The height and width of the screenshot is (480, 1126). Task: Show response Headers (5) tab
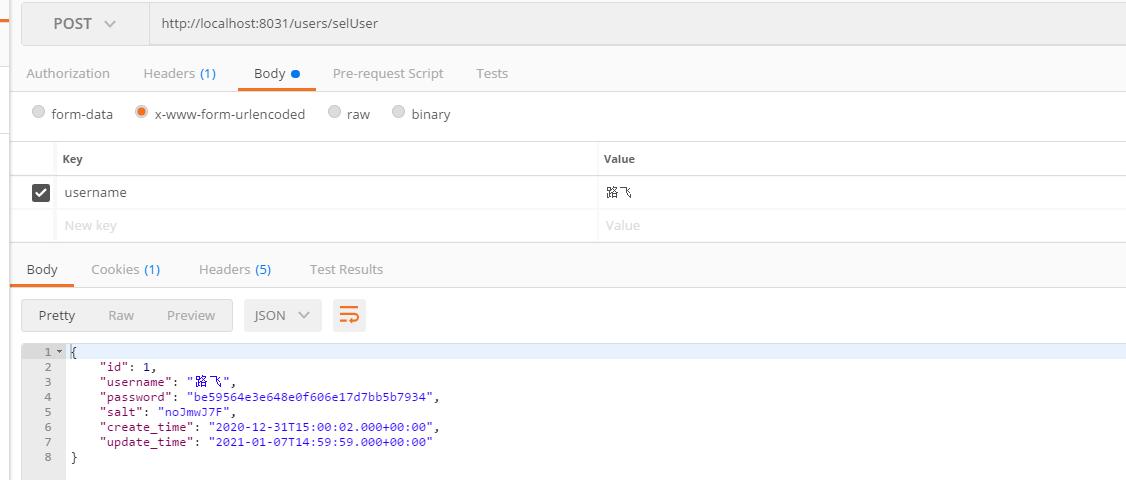[x=235, y=269]
